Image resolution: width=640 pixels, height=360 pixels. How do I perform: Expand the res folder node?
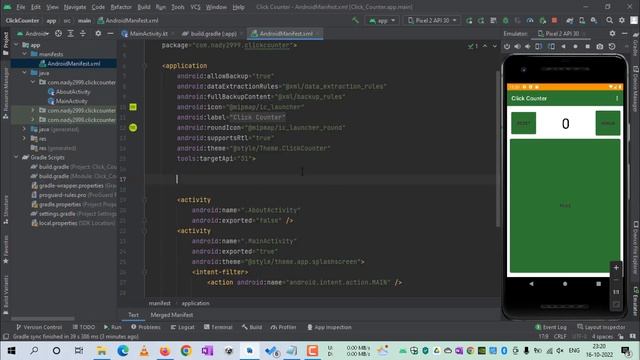click(x=24, y=139)
